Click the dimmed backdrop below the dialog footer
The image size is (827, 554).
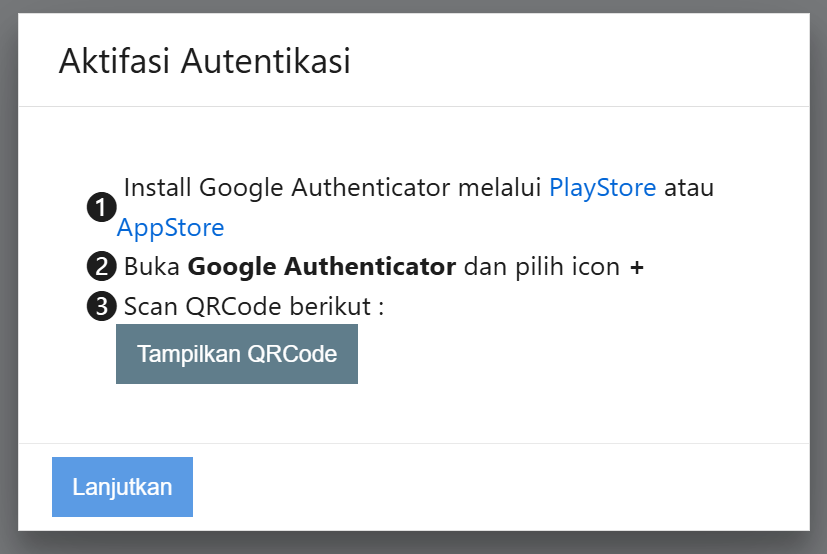pos(414,543)
